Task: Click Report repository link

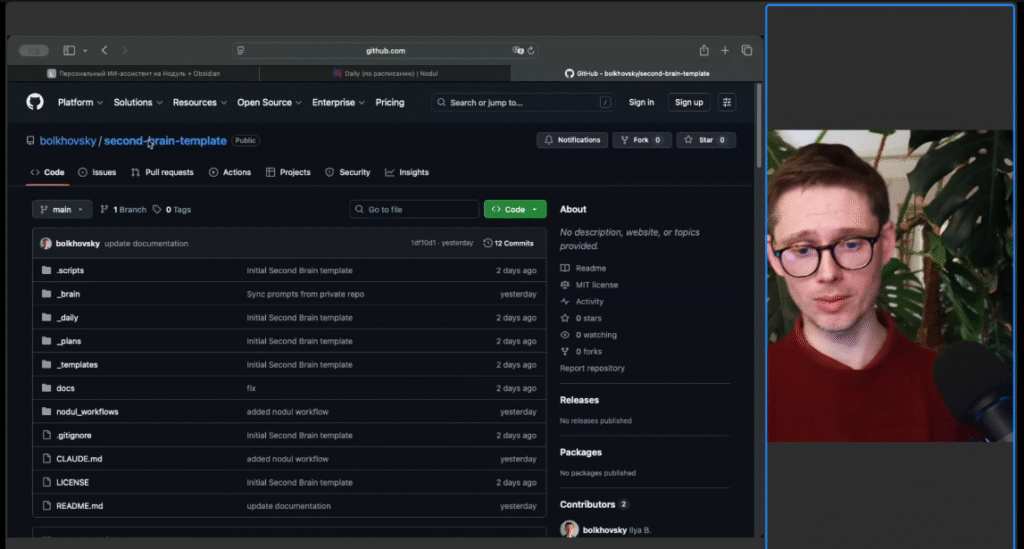Action: 592,368
